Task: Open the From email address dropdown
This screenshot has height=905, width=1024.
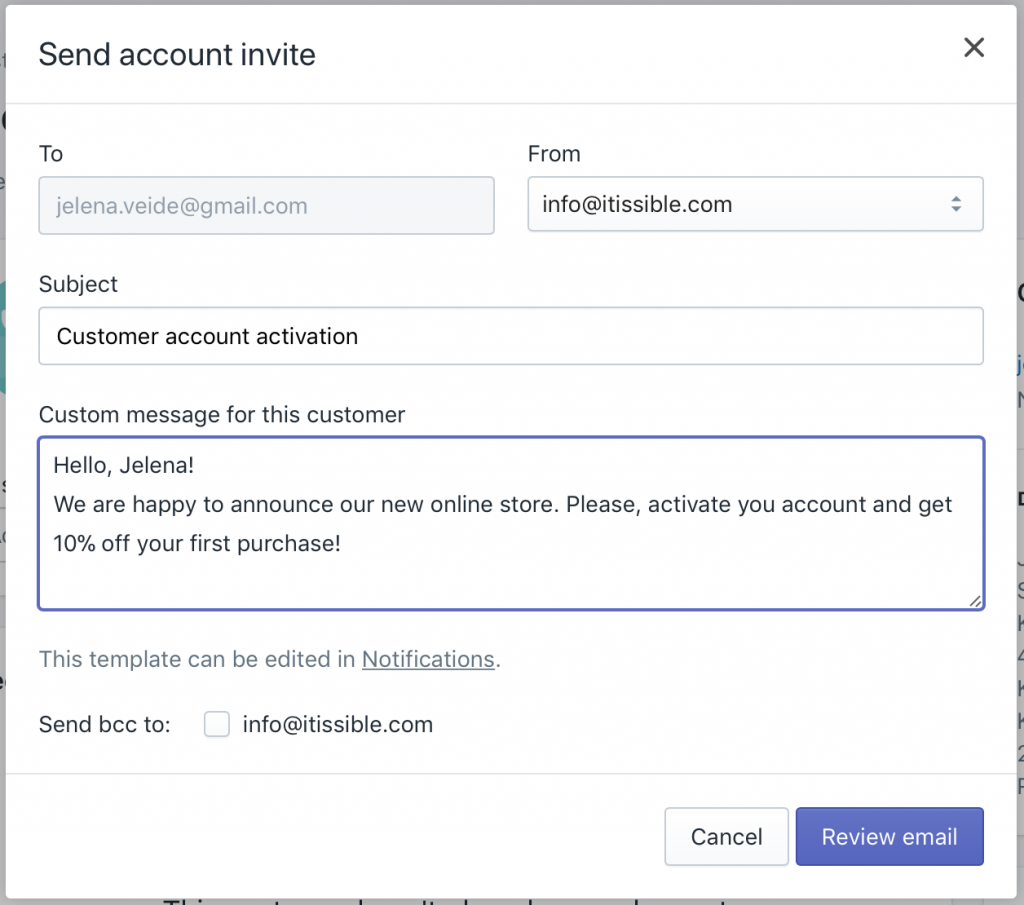Action: pyautogui.click(x=755, y=204)
